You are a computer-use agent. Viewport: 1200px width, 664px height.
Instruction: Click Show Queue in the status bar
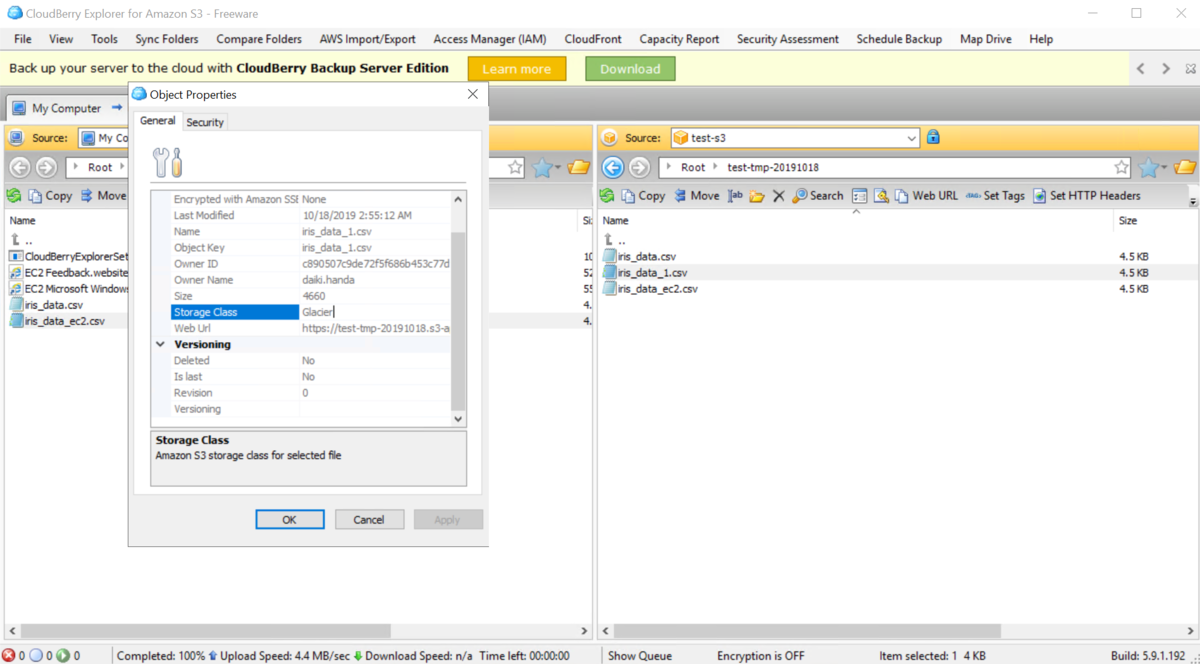click(x=640, y=656)
